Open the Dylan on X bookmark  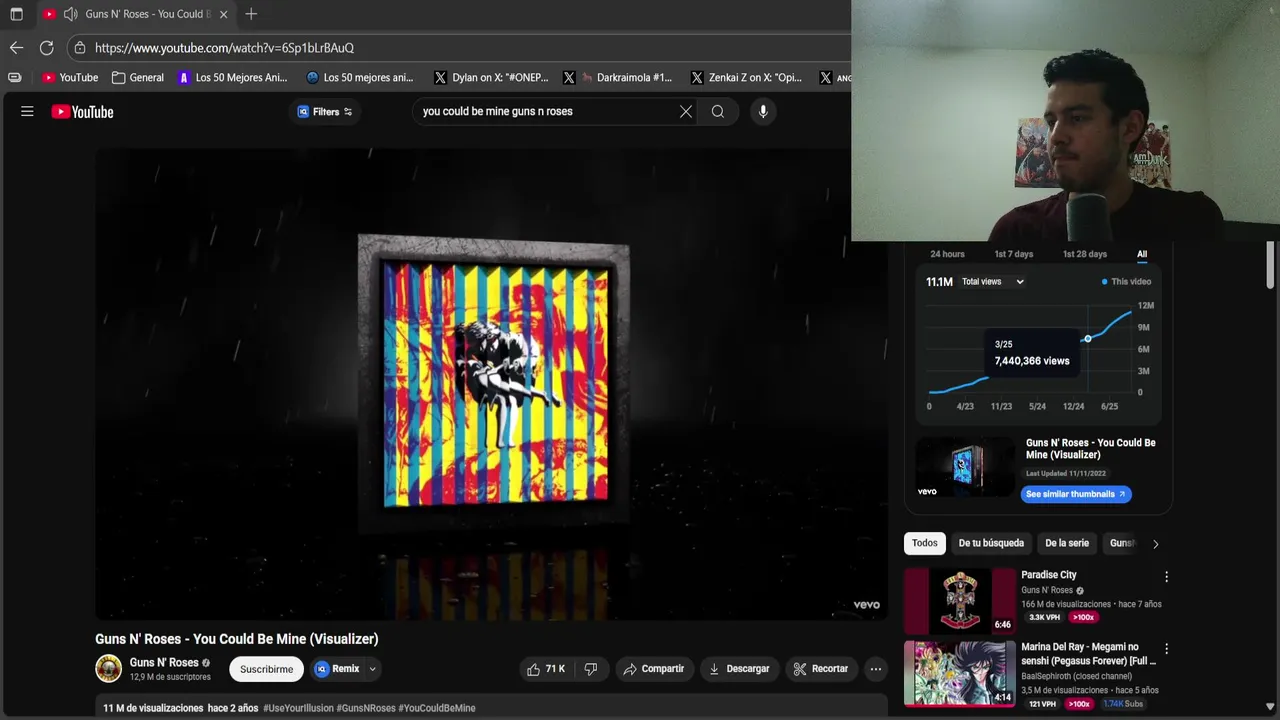(491, 77)
